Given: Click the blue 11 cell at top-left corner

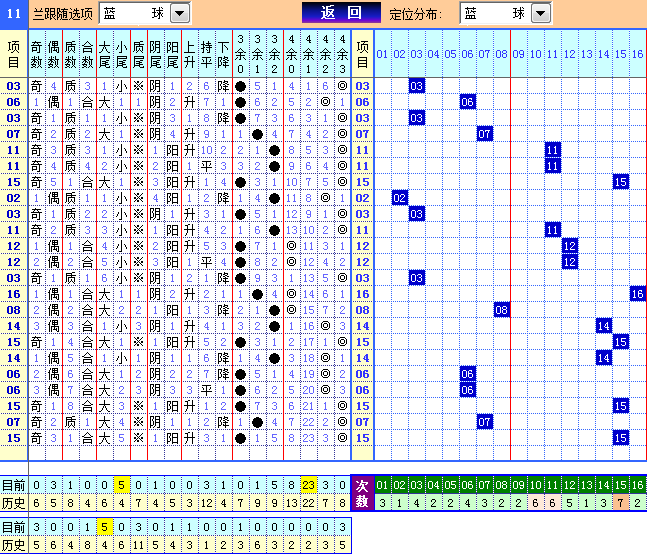Looking at the screenshot, I should [x=14, y=14].
